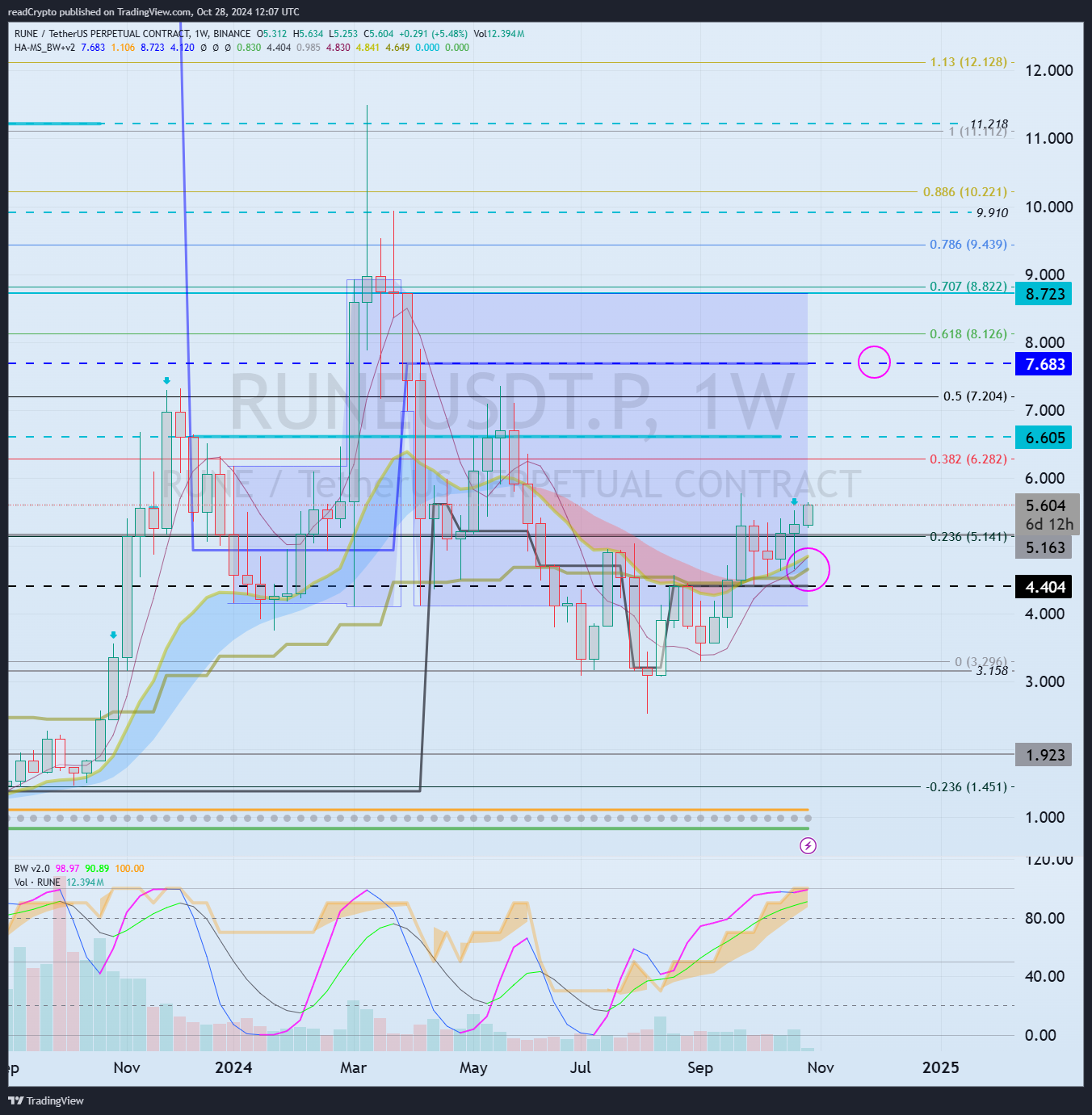Select the 1.13 (12.128) Fibonacci label
The height and width of the screenshot is (1115, 1092).
968,61
